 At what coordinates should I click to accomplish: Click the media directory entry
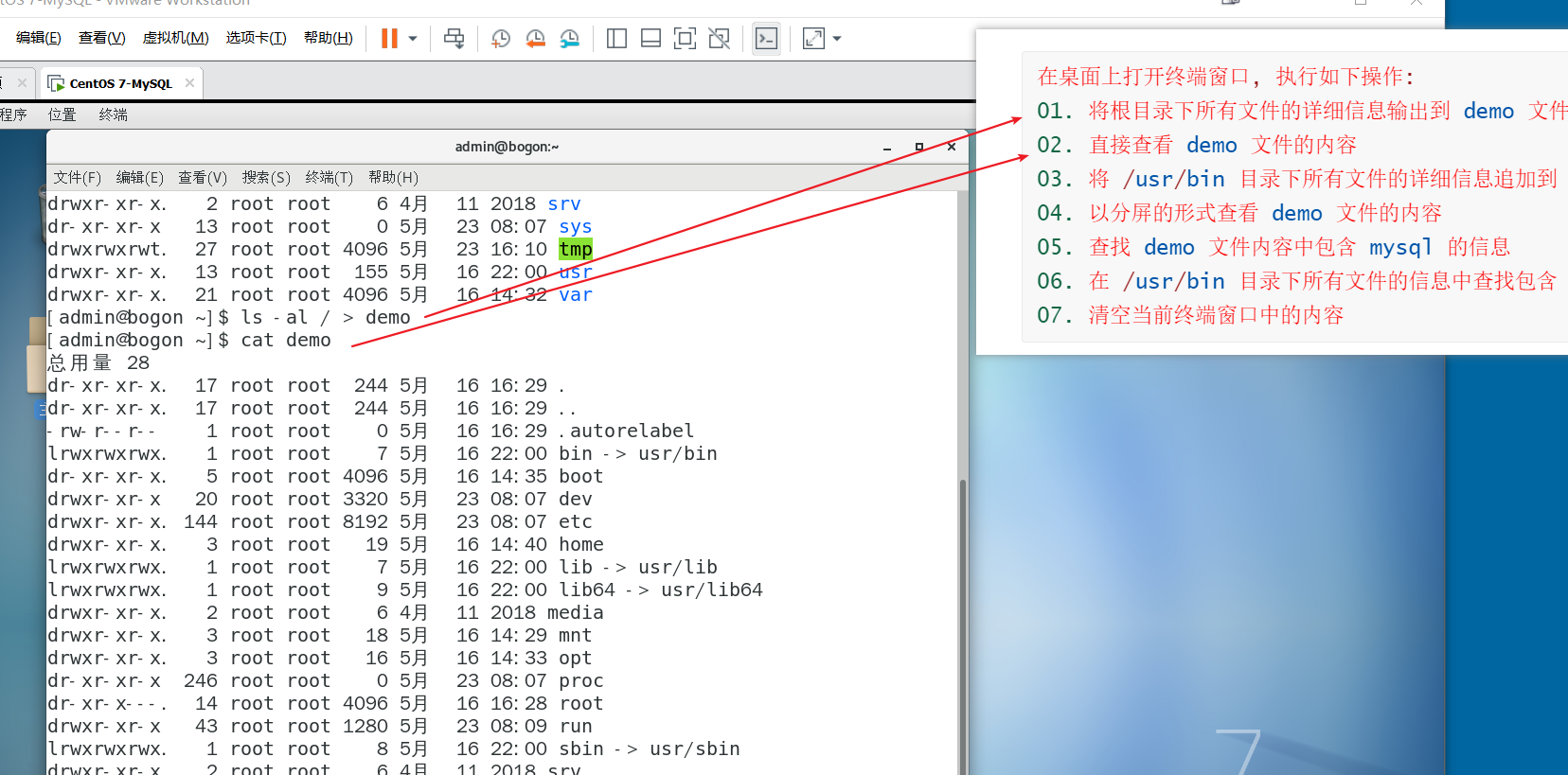click(x=576, y=613)
